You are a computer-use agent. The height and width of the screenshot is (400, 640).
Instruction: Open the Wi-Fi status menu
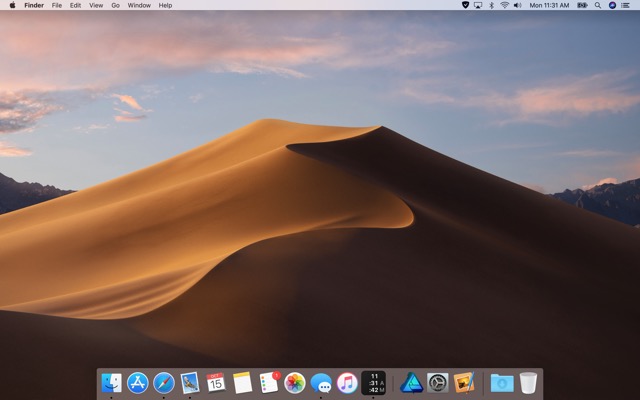pos(504,5)
